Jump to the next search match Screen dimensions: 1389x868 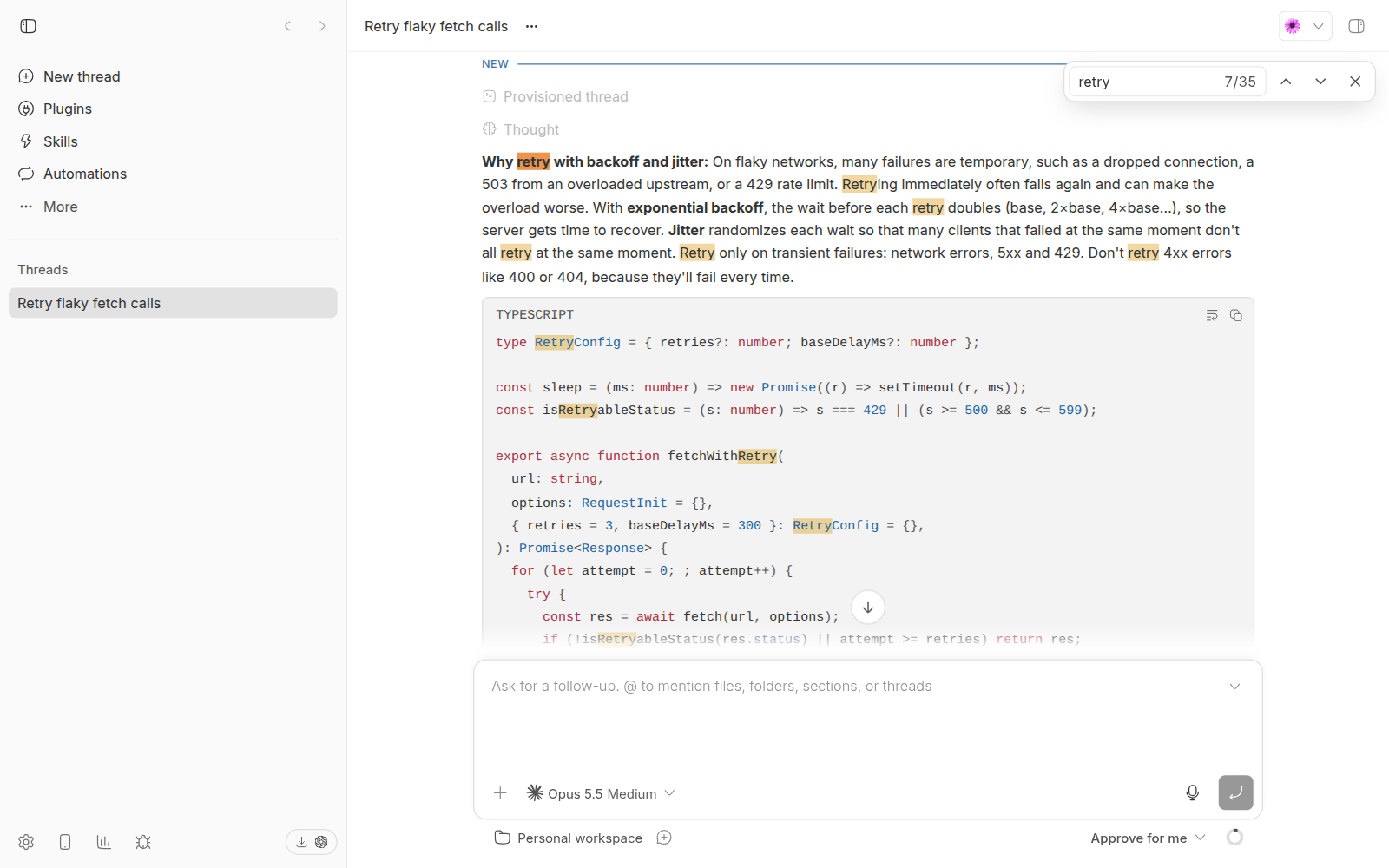pos(1320,82)
